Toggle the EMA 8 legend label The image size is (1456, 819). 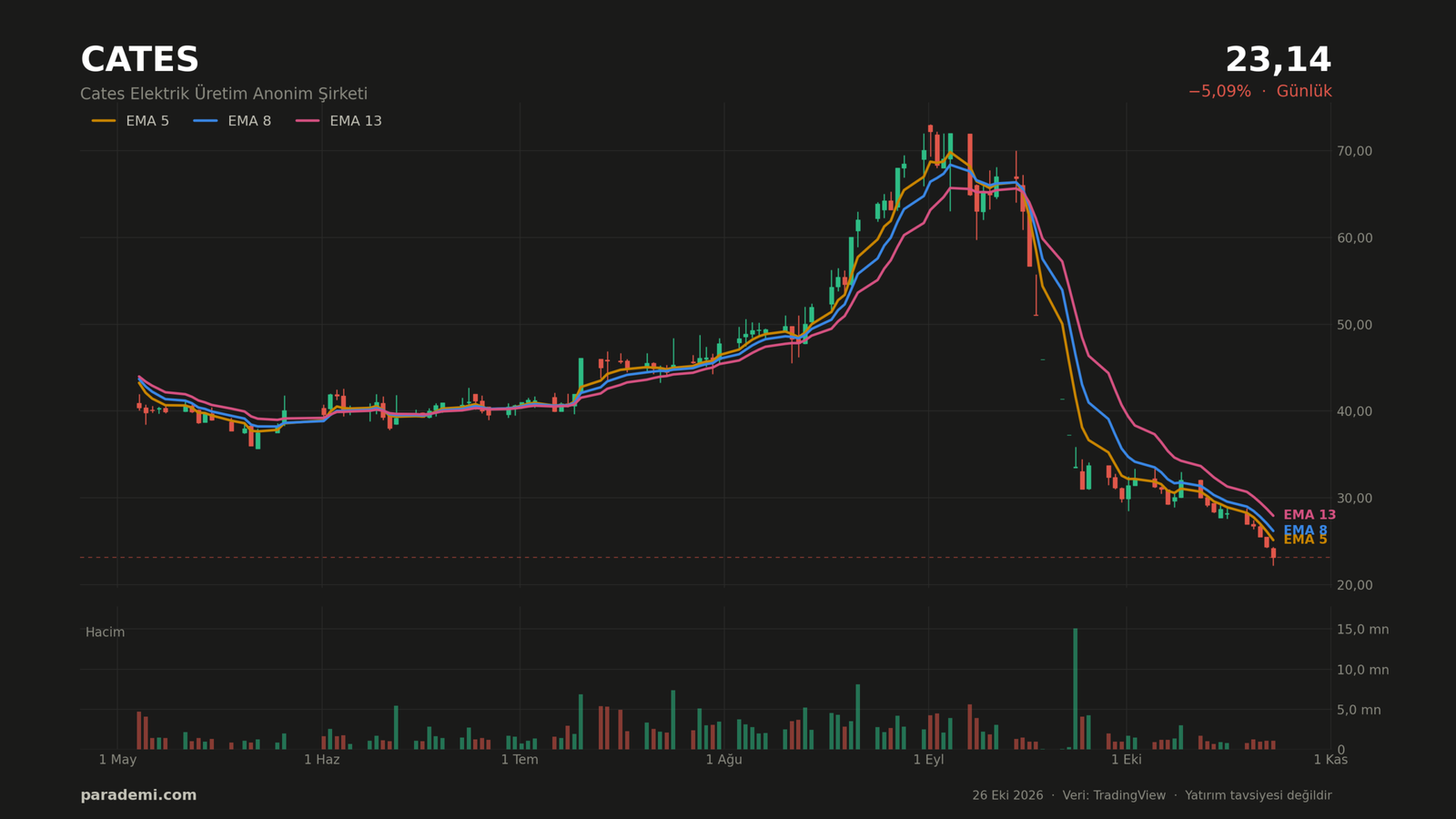click(x=249, y=121)
